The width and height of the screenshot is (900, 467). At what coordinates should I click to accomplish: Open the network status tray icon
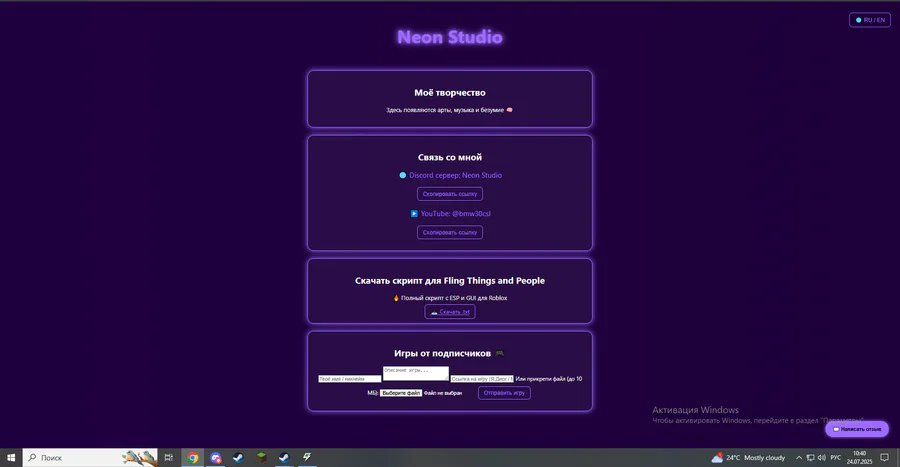810,458
